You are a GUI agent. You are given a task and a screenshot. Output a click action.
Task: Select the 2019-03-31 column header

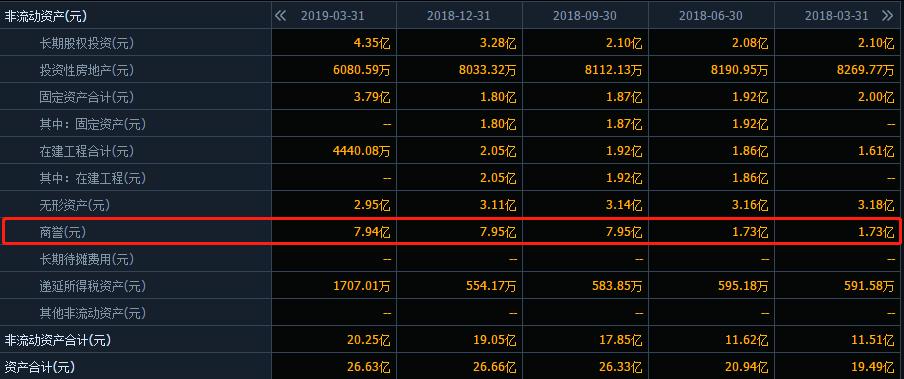point(332,16)
